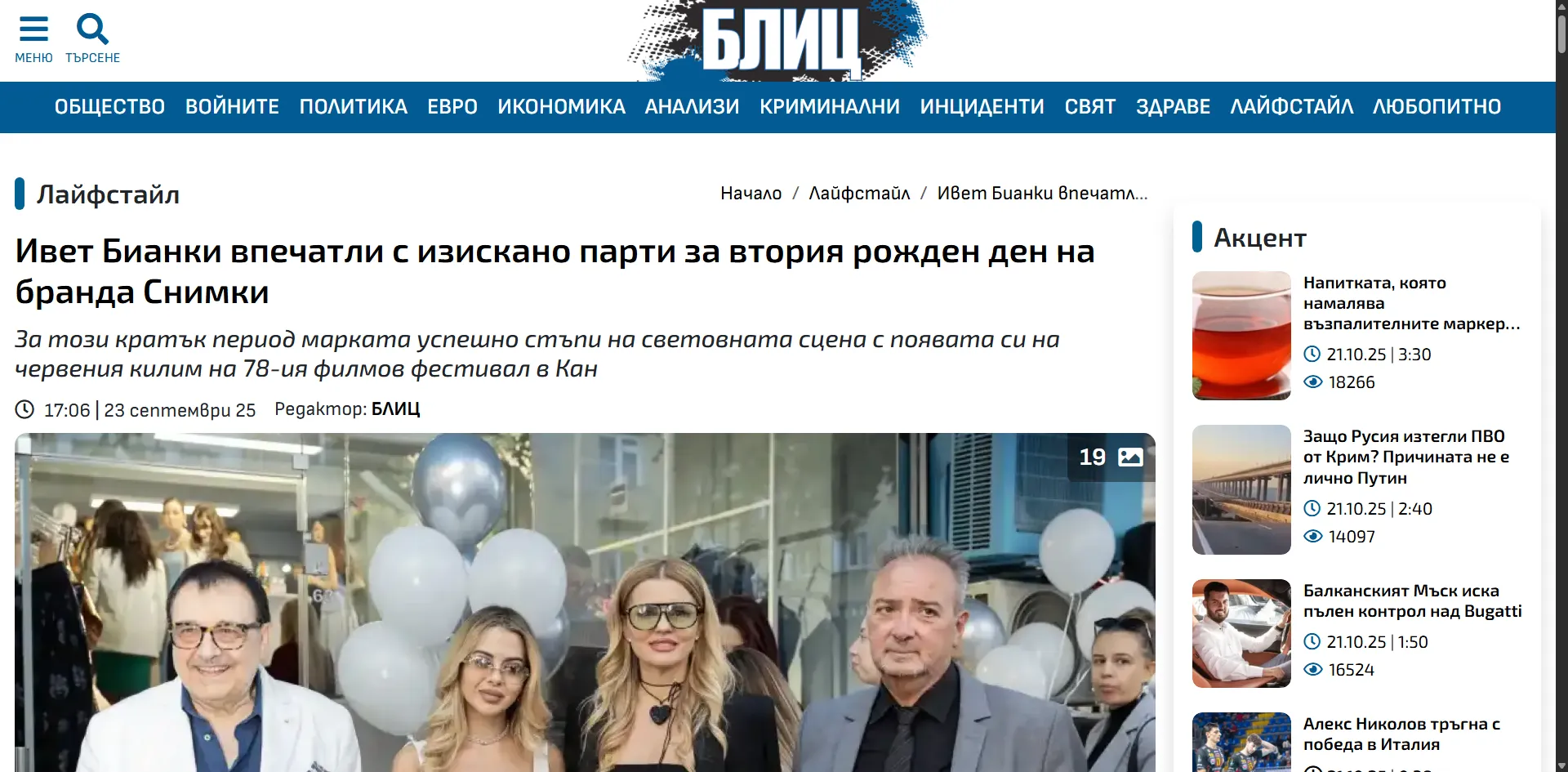The width and height of the screenshot is (1568, 772).
Task: Click the Лайфстайл breadcrumb link
Action: click(859, 194)
